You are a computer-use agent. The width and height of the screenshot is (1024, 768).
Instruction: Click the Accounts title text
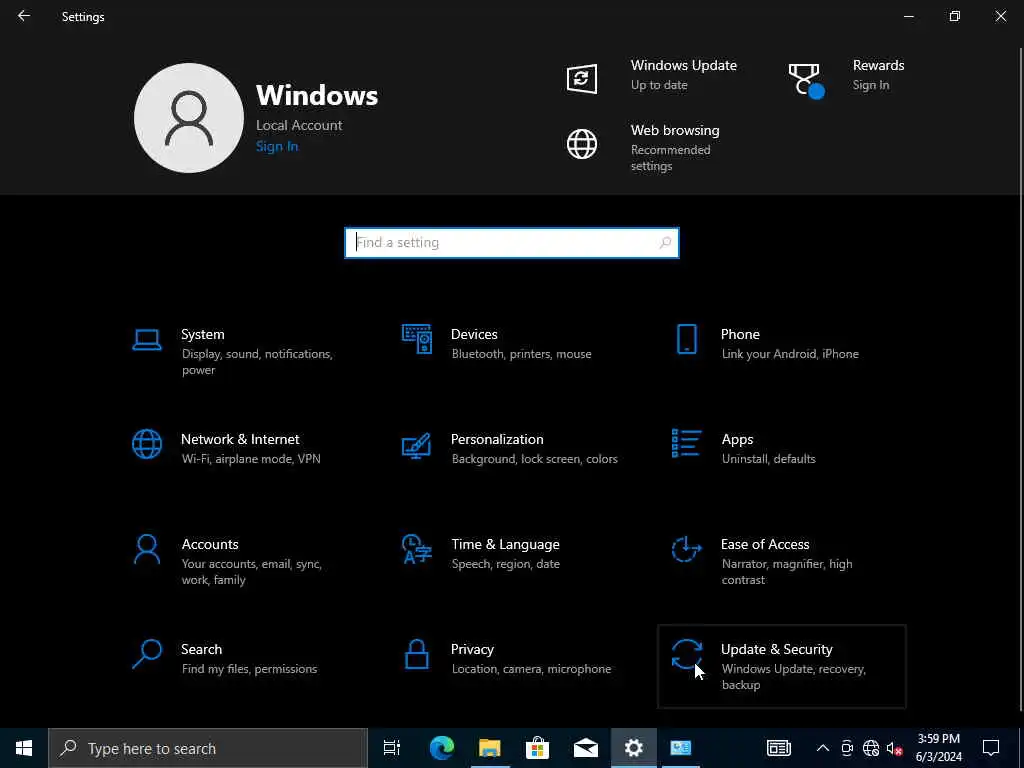210,545
